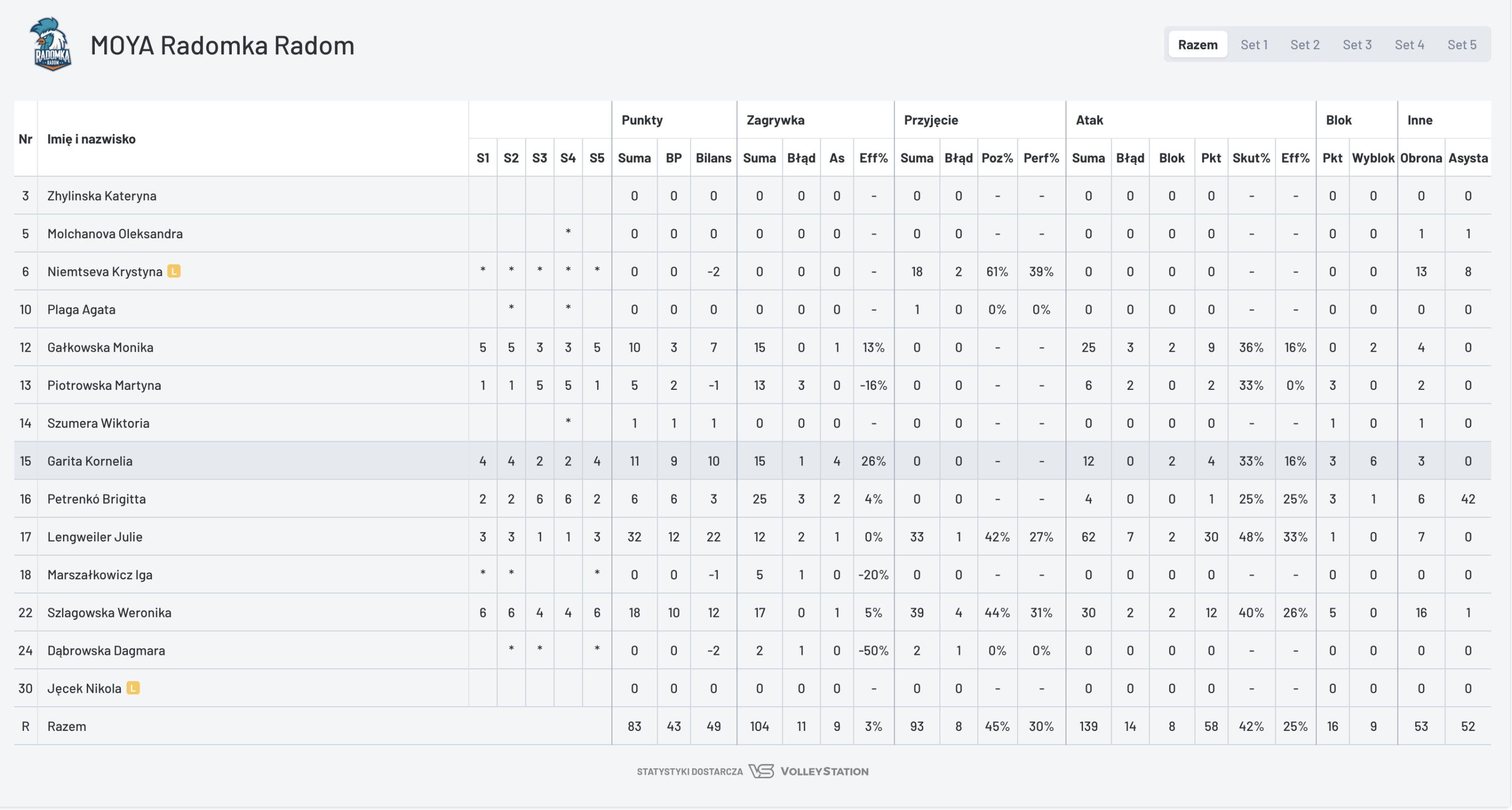Open the Set 2 statistics tab
The height and width of the screenshot is (810, 1512).
point(1304,44)
